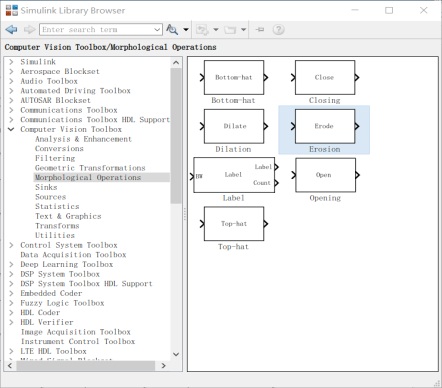
Task: Expand the Embedded Coder node
Action: 11,293
